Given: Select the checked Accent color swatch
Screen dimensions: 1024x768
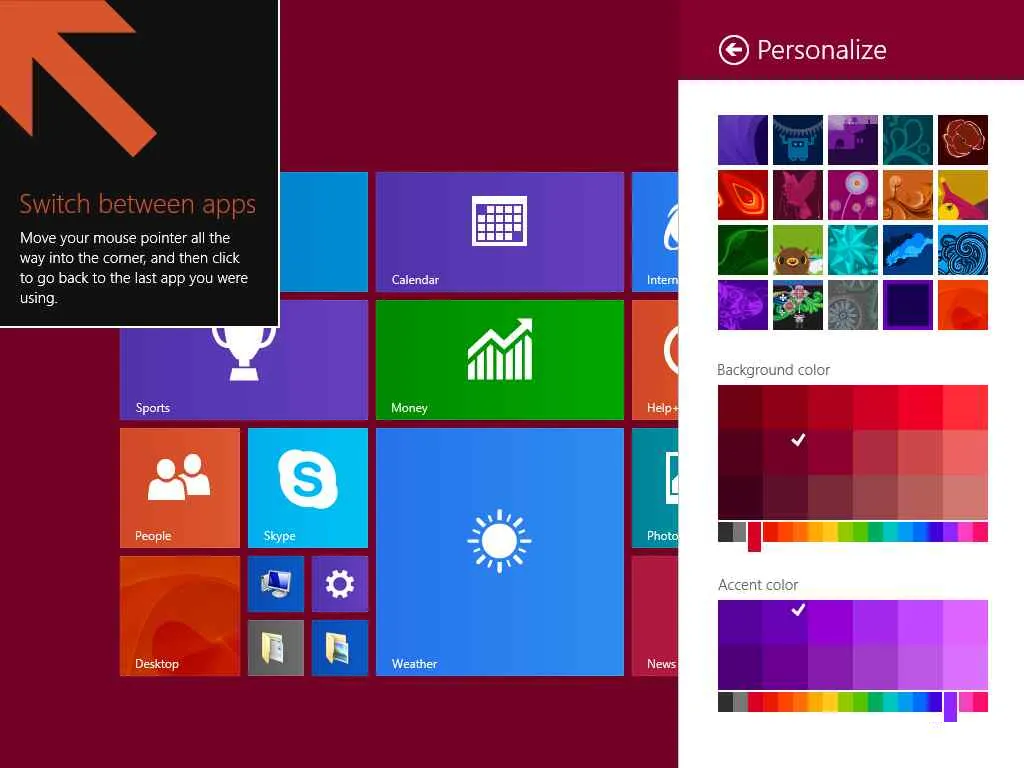Looking at the screenshot, I should pos(786,622).
